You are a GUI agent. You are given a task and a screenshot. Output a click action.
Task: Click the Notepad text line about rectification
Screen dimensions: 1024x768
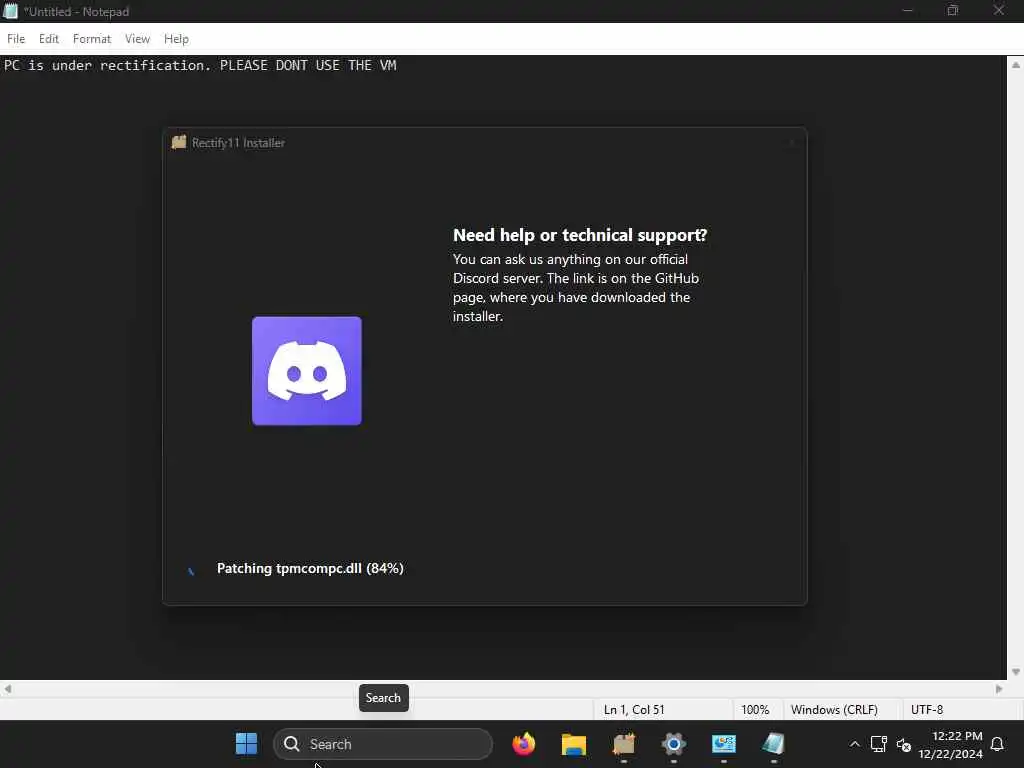(200, 65)
